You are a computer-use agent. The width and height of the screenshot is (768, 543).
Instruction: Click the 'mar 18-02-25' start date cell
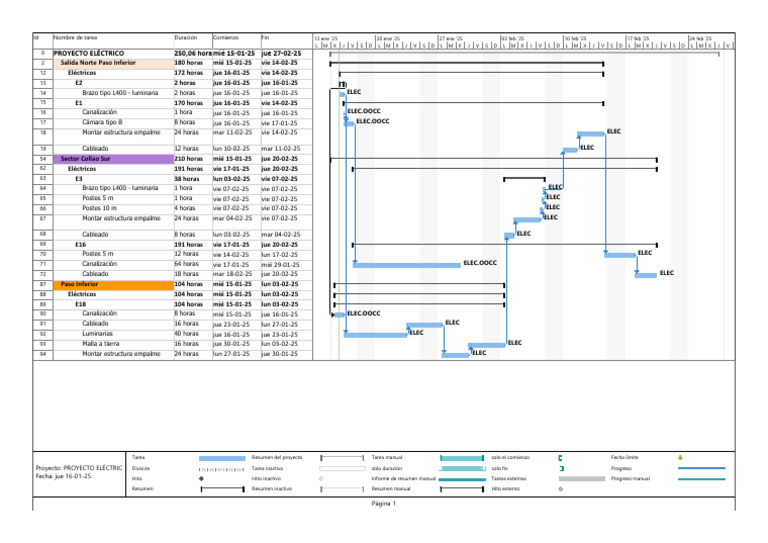tap(232, 274)
